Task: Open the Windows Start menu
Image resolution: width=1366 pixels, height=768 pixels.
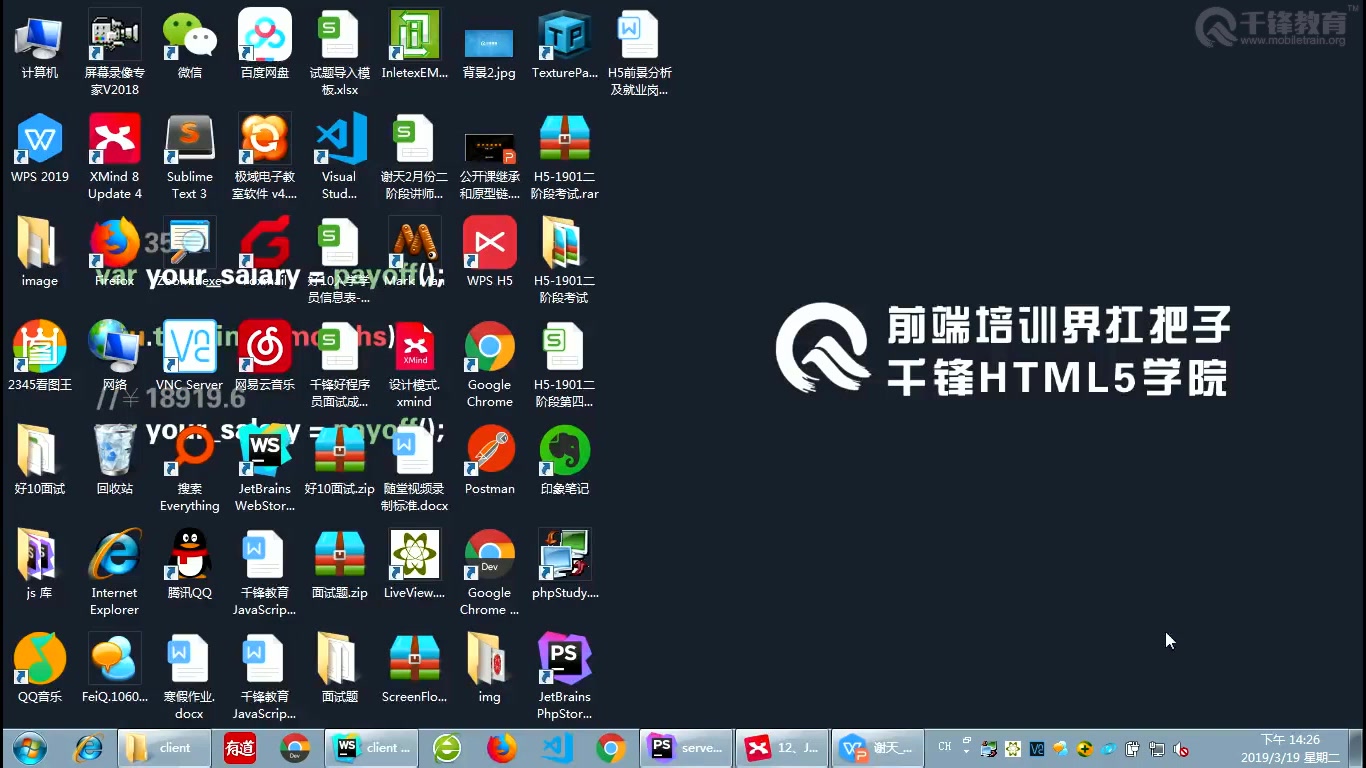Action: [29, 748]
